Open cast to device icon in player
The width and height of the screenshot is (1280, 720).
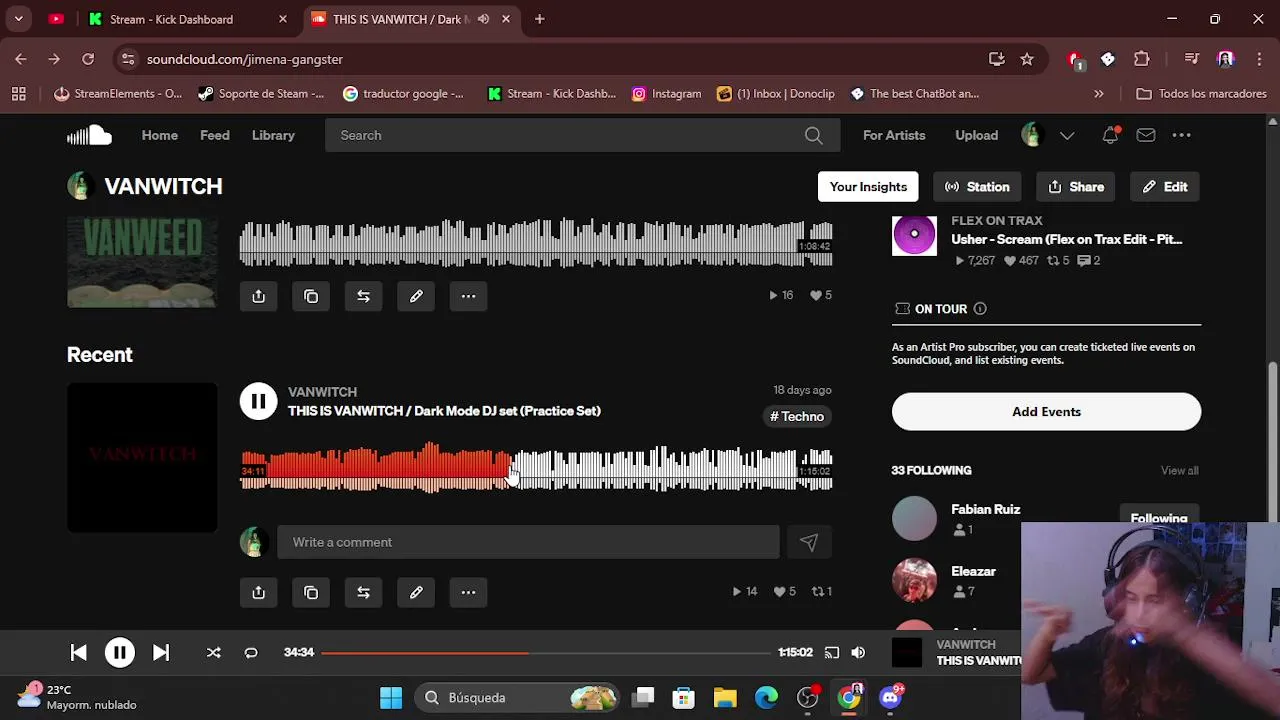click(x=832, y=652)
